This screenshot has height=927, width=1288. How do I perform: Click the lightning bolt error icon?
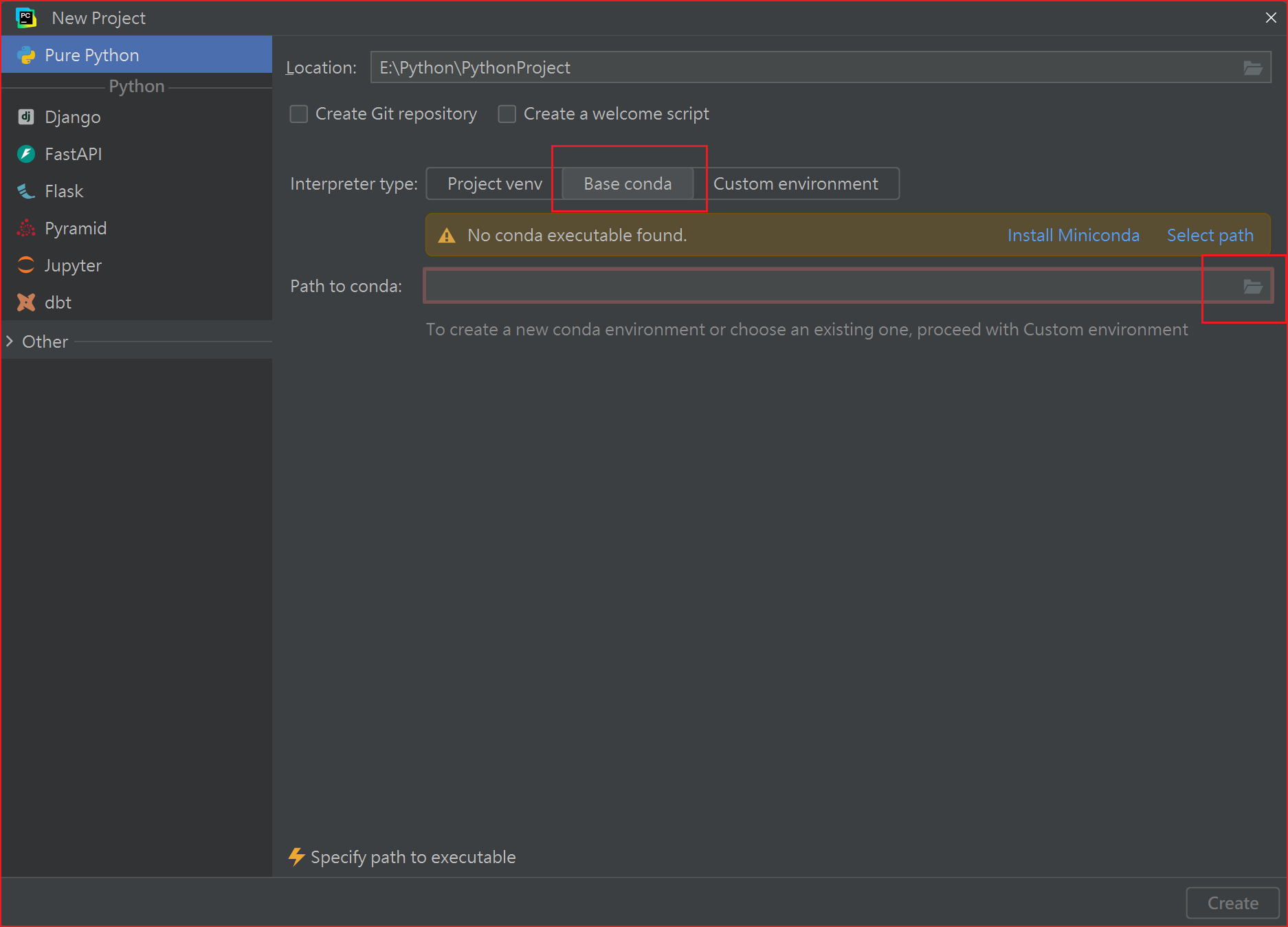[296, 857]
